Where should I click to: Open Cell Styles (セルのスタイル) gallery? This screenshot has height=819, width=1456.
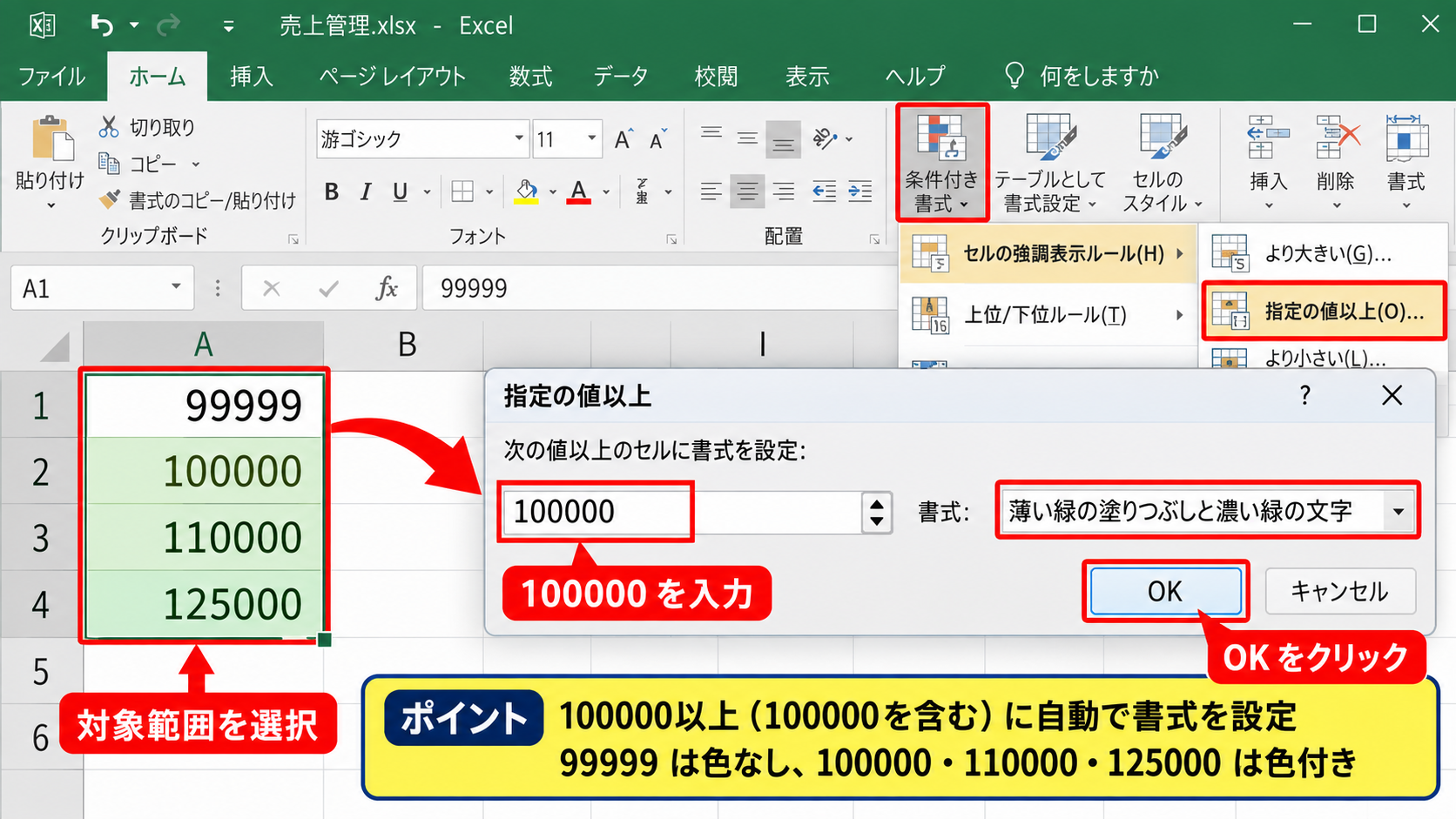tap(1161, 162)
